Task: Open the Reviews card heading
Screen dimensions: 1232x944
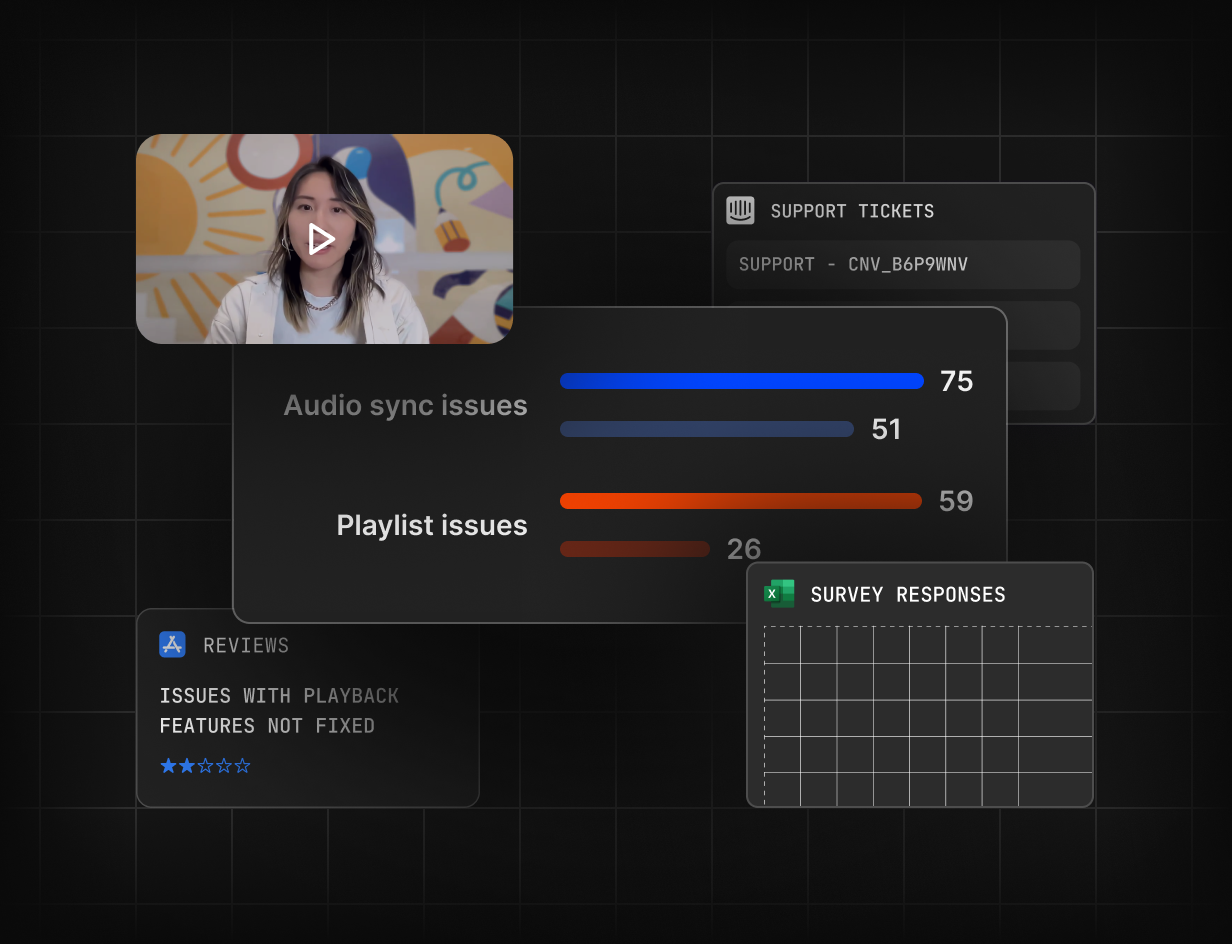Action: (x=246, y=645)
